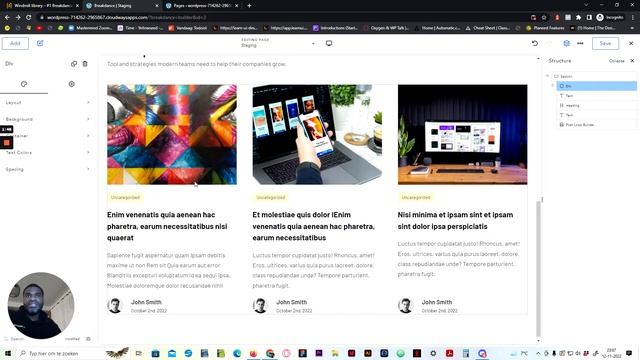Select the highlighted Div in Structure tree
640x360 pixels.
(x=597, y=86)
